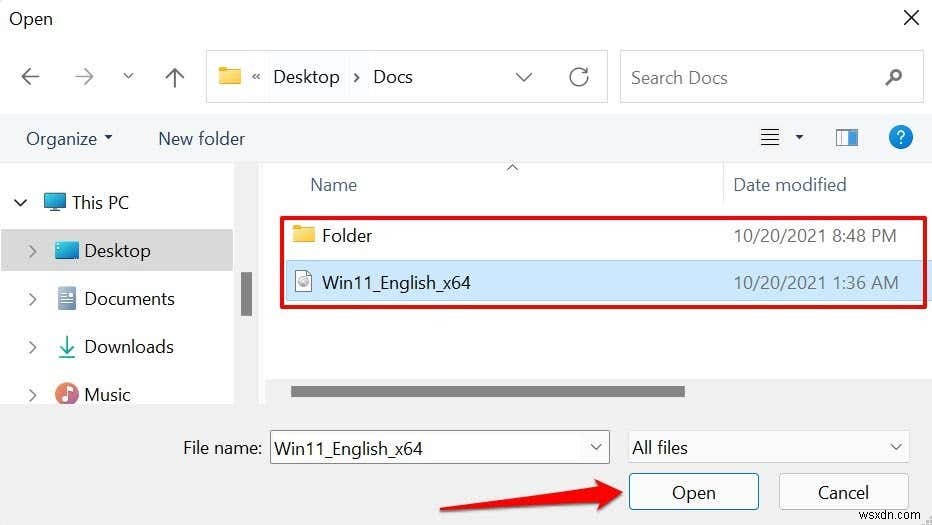Click the Documents page icon
Viewport: 932px width, 525px height.
click(67, 298)
